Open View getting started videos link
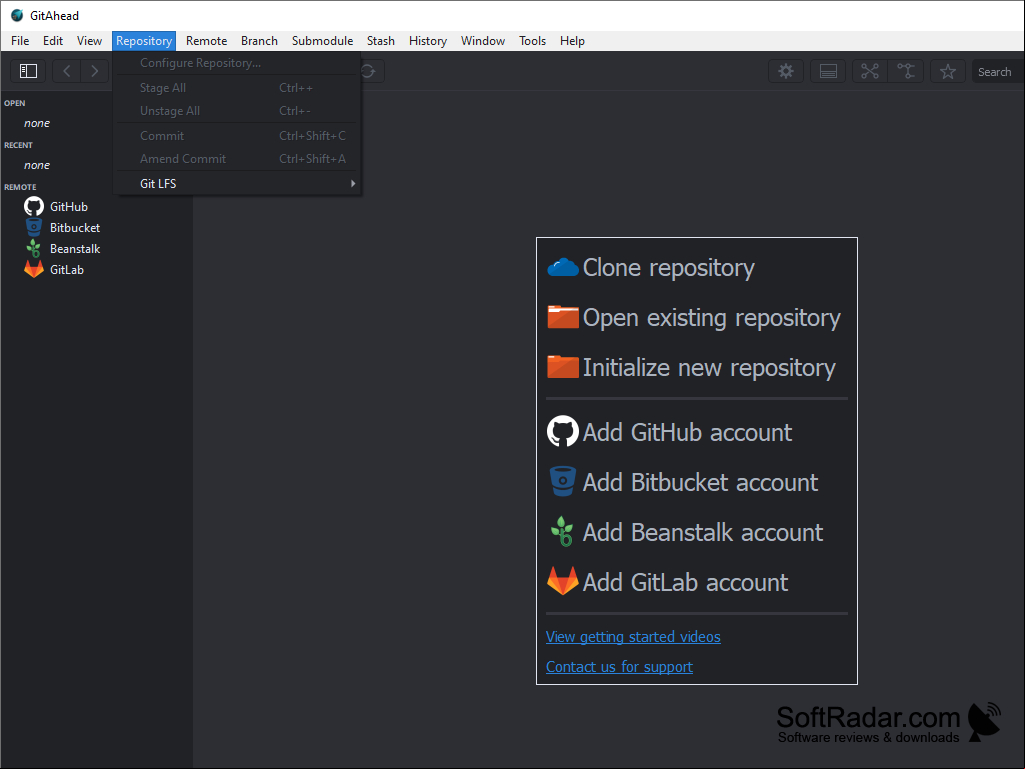 [633, 637]
